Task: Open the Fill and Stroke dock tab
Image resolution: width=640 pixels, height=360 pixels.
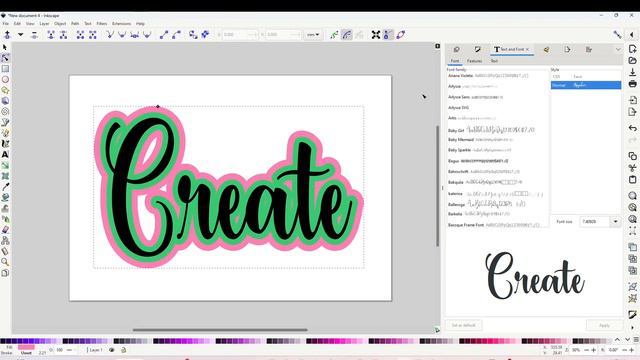Action: (x=478, y=49)
